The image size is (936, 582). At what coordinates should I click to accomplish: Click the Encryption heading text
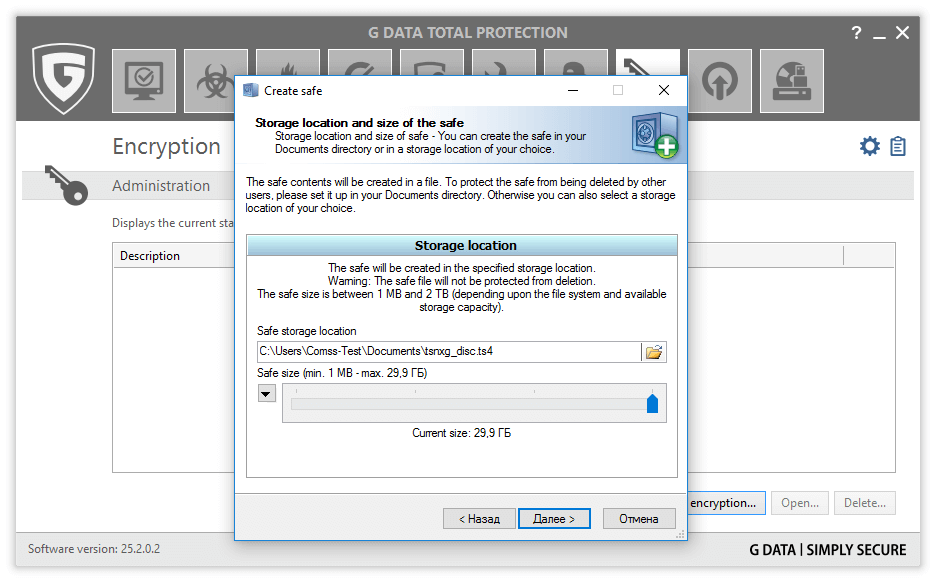tap(167, 146)
